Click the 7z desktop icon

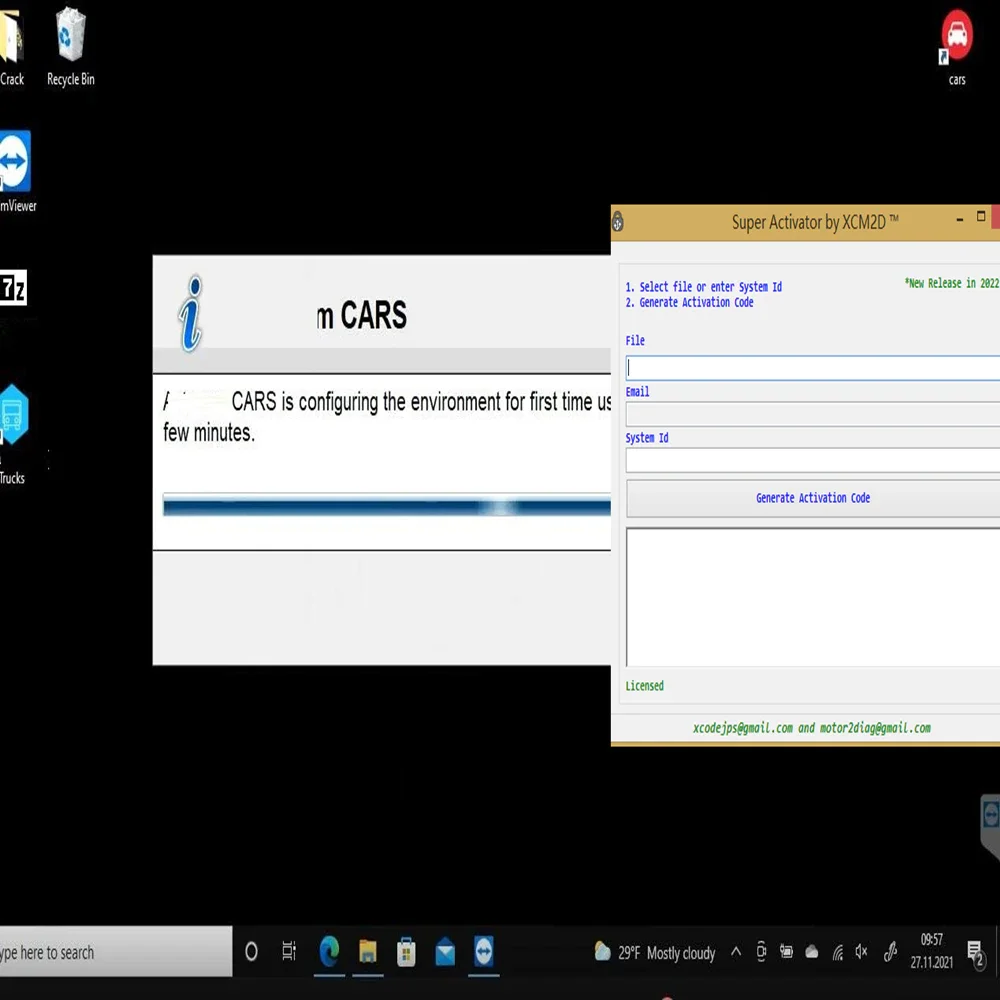click(13, 290)
